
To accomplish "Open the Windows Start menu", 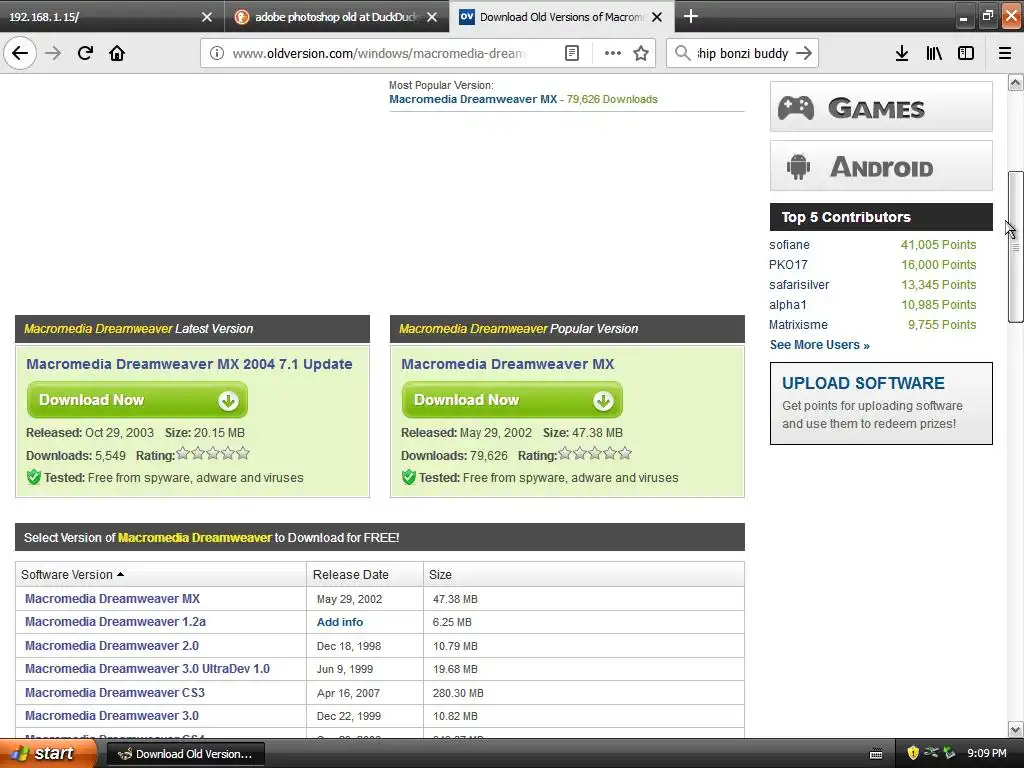I will (x=48, y=753).
